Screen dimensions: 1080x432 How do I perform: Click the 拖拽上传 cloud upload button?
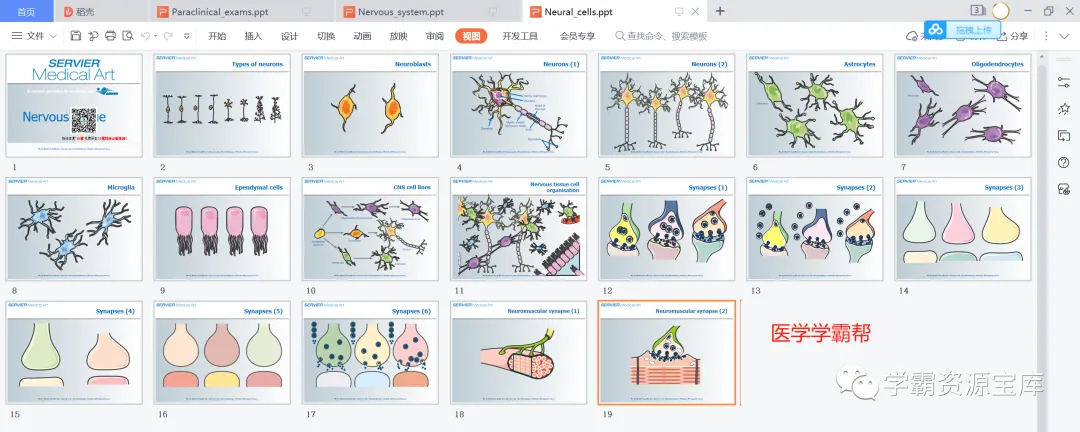[x=962, y=29]
